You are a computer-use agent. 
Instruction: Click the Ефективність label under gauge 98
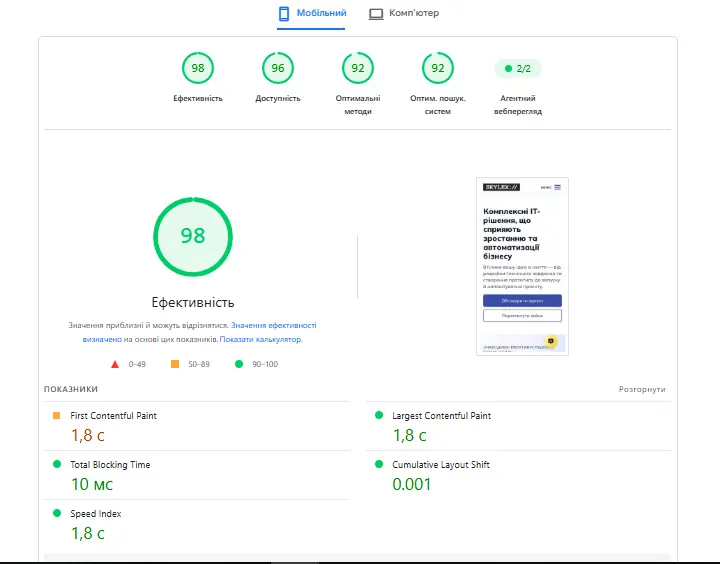click(x=198, y=98)
